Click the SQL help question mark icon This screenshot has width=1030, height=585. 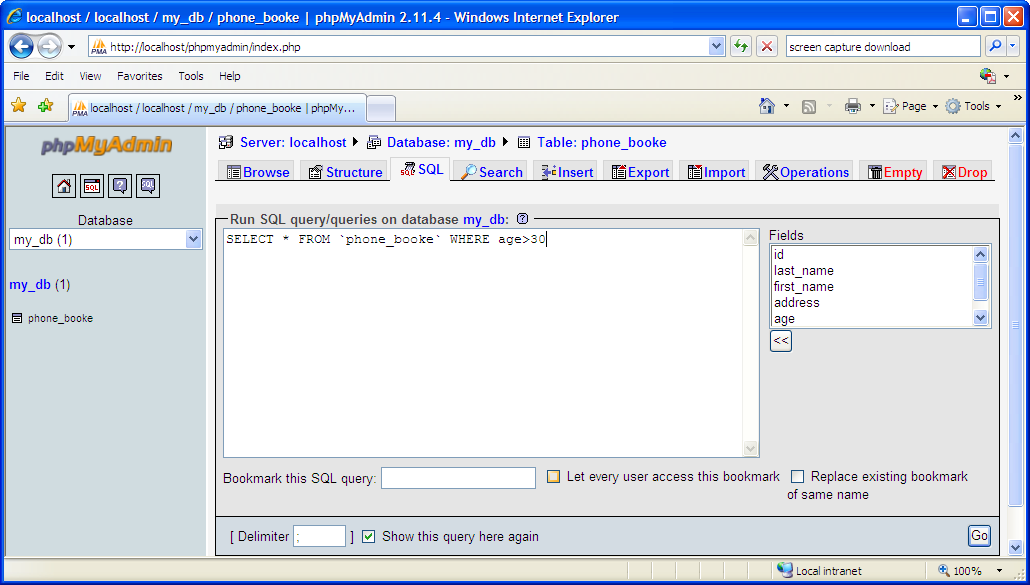522,219
